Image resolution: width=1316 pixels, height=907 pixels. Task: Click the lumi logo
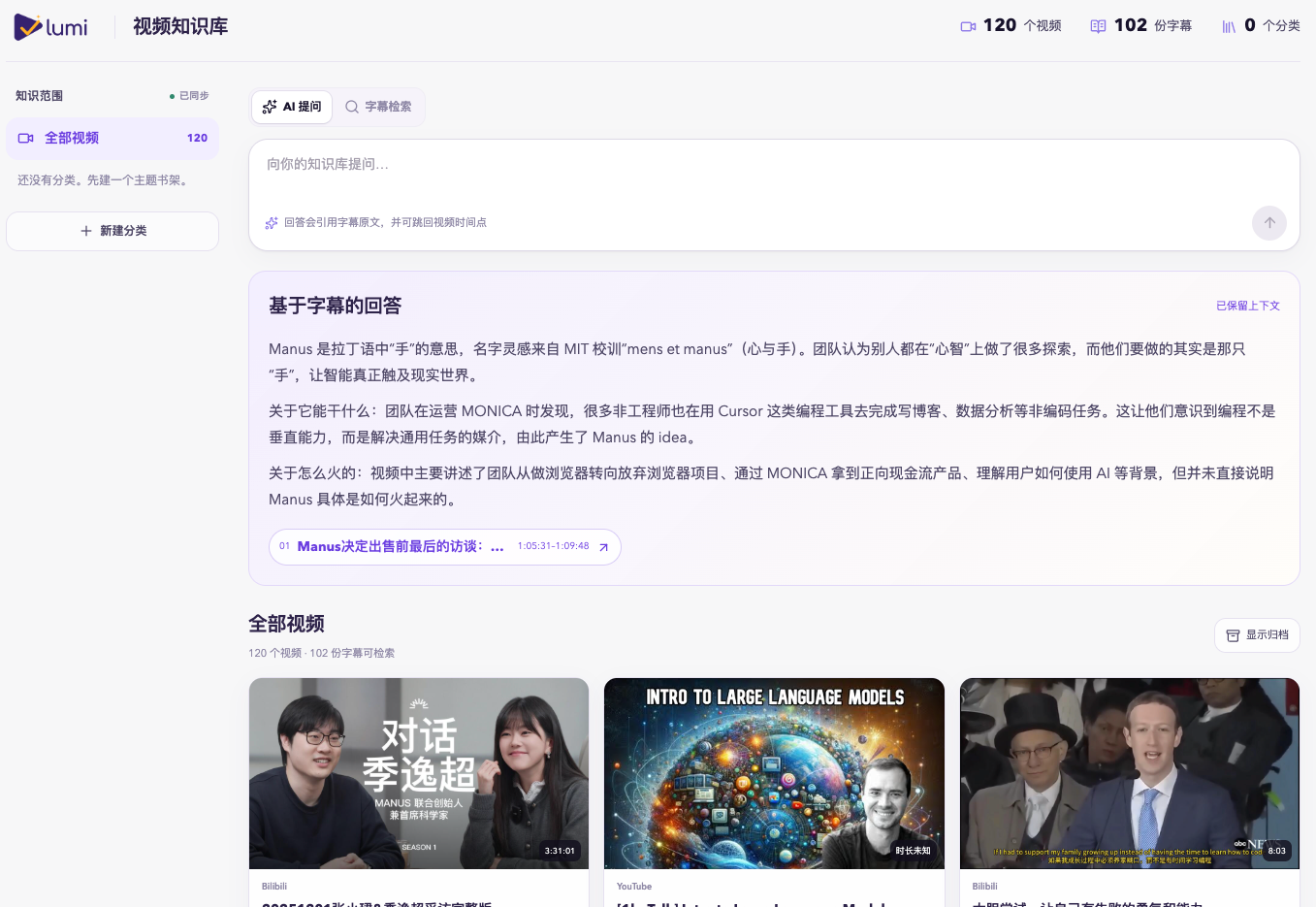[50, 27]
